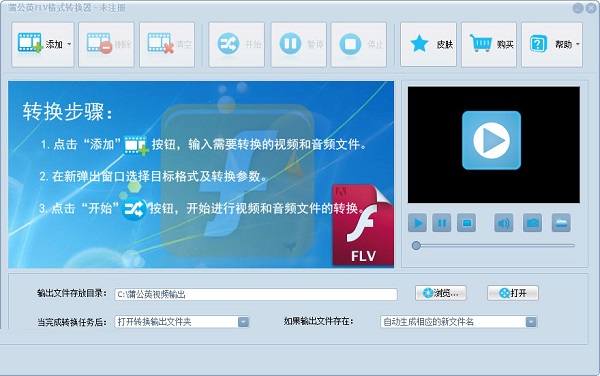Viewport: 600px width, 376px height.
Task: Click the FLV file icon on banner
Action: click(363, 225)
